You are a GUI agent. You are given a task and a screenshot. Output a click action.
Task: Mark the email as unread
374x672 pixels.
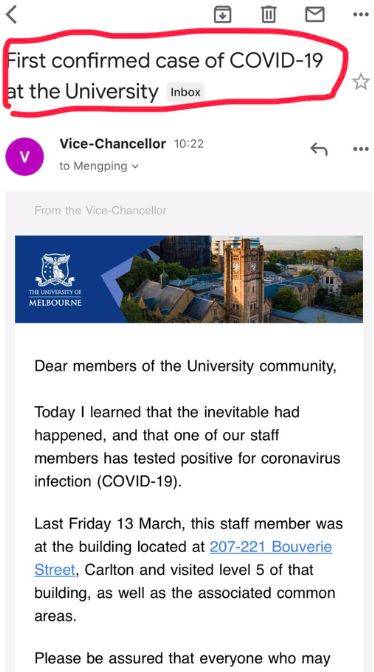[314, 15]
